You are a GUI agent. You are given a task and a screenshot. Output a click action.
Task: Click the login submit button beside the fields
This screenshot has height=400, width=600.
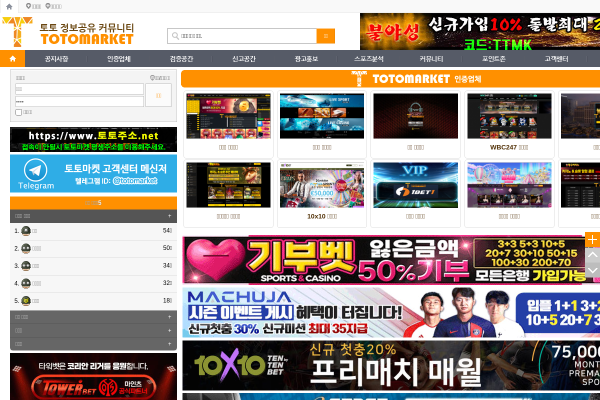click(158, 95)
